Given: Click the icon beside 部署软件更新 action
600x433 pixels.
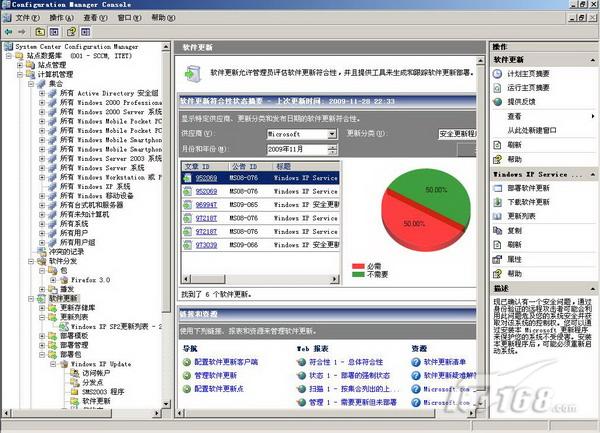Looking at the screenshot, I should coord(497,188).
